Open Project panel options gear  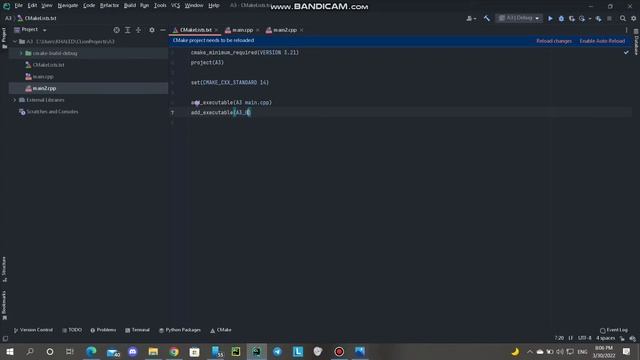coord(152,30)
